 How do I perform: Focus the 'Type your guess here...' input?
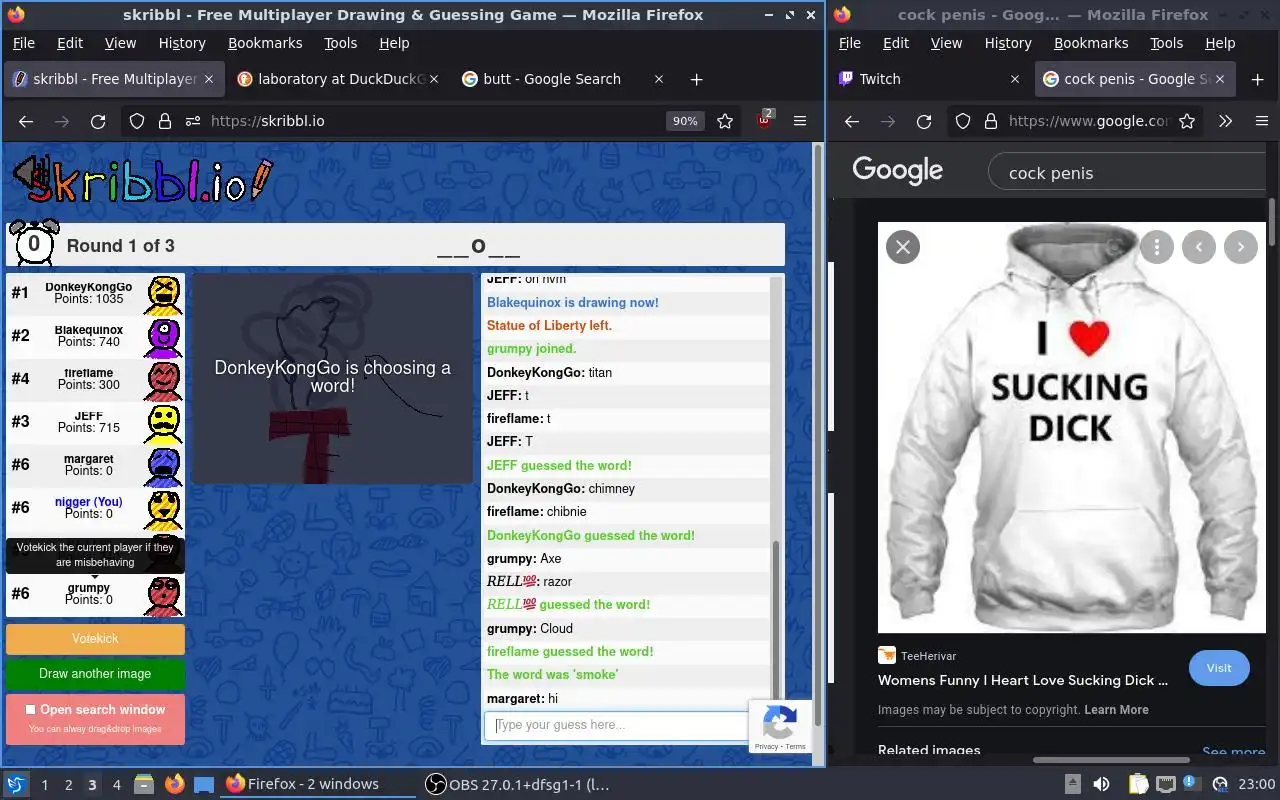coord(616,725)
